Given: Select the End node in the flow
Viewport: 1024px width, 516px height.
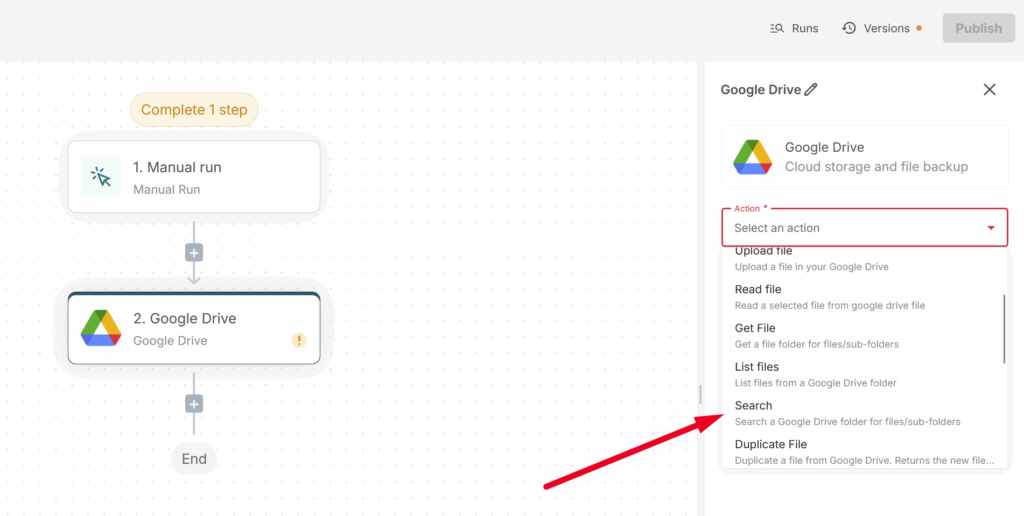Looking at the screenshot, I should pos(194,459).
